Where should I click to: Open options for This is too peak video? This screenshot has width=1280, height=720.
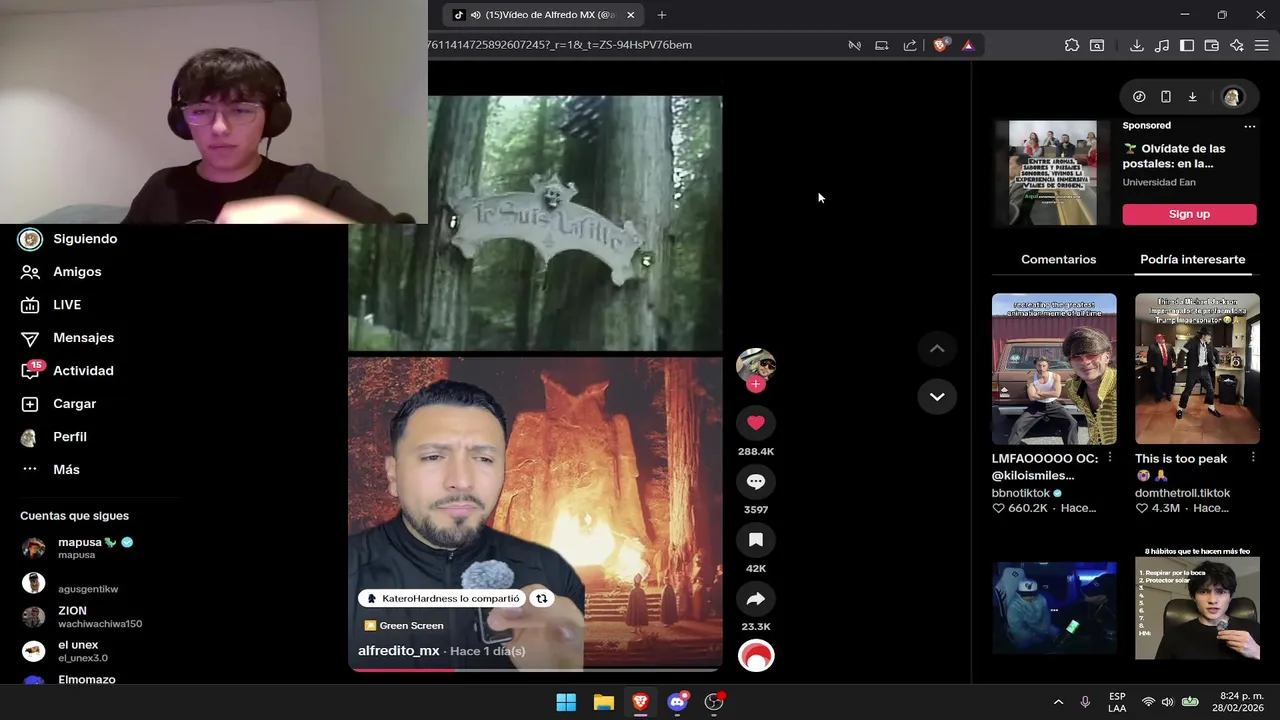pos(1253,458)
